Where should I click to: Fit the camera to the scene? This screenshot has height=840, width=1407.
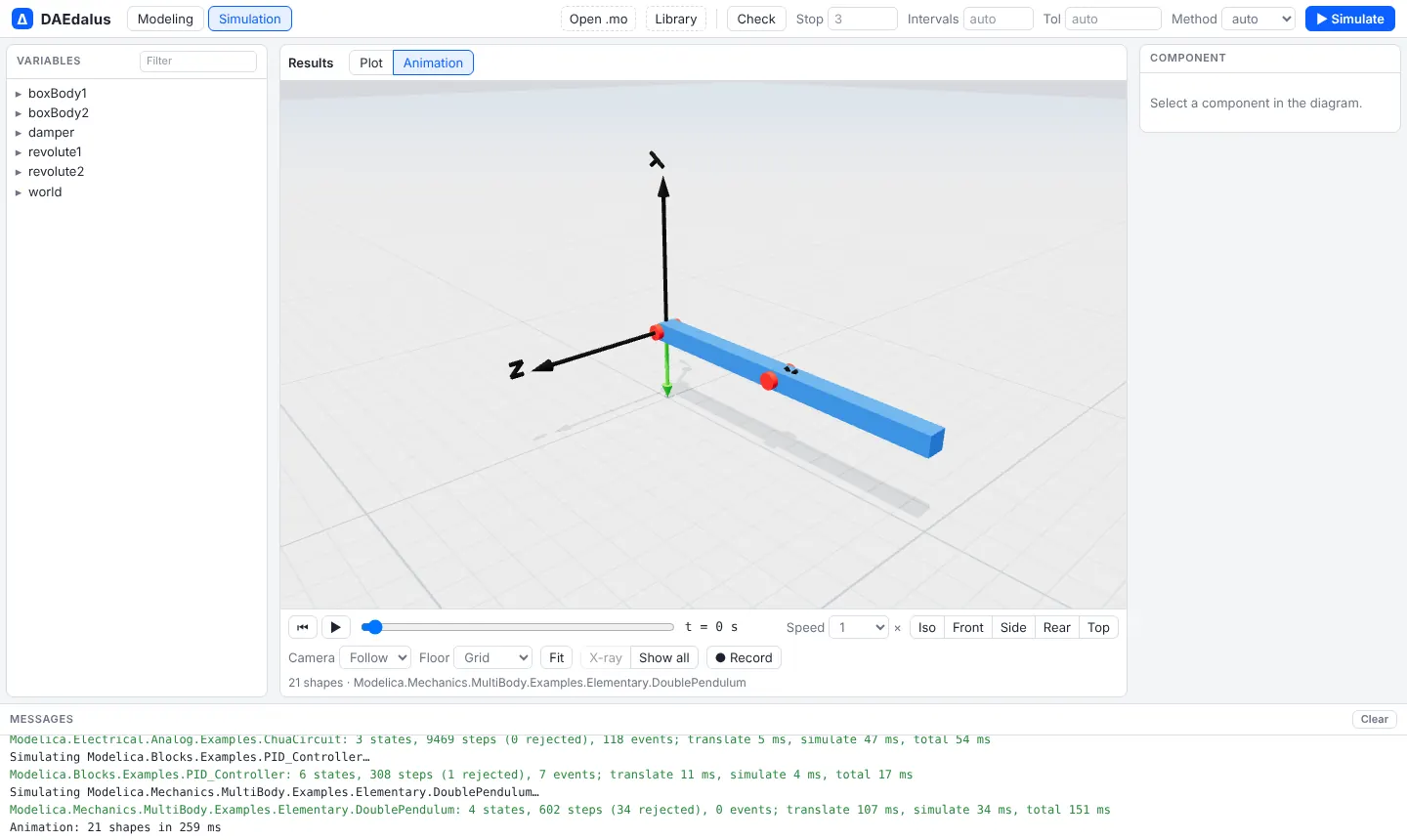(x=557, y=657)
